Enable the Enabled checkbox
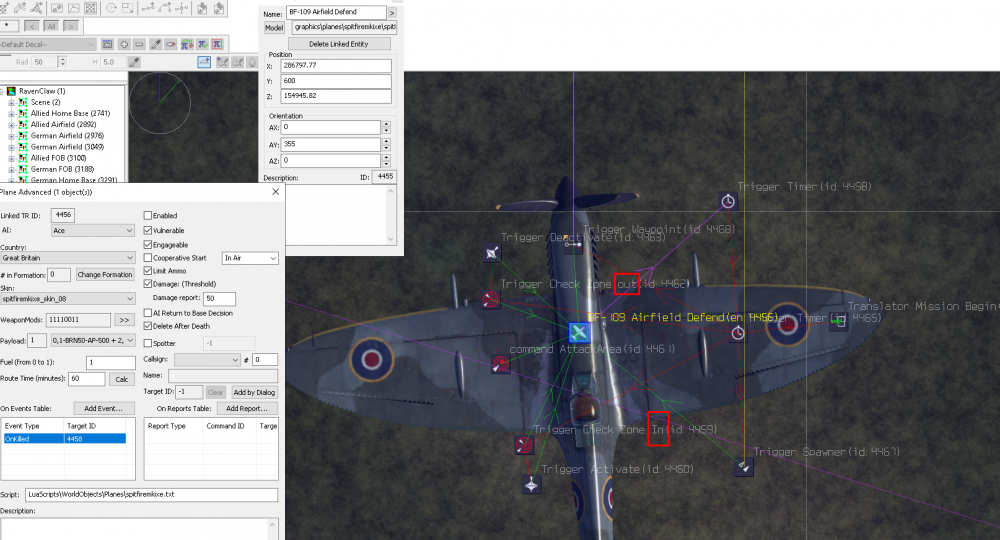The height and width of the screenshot is (540, 1000). pos(148,215)
